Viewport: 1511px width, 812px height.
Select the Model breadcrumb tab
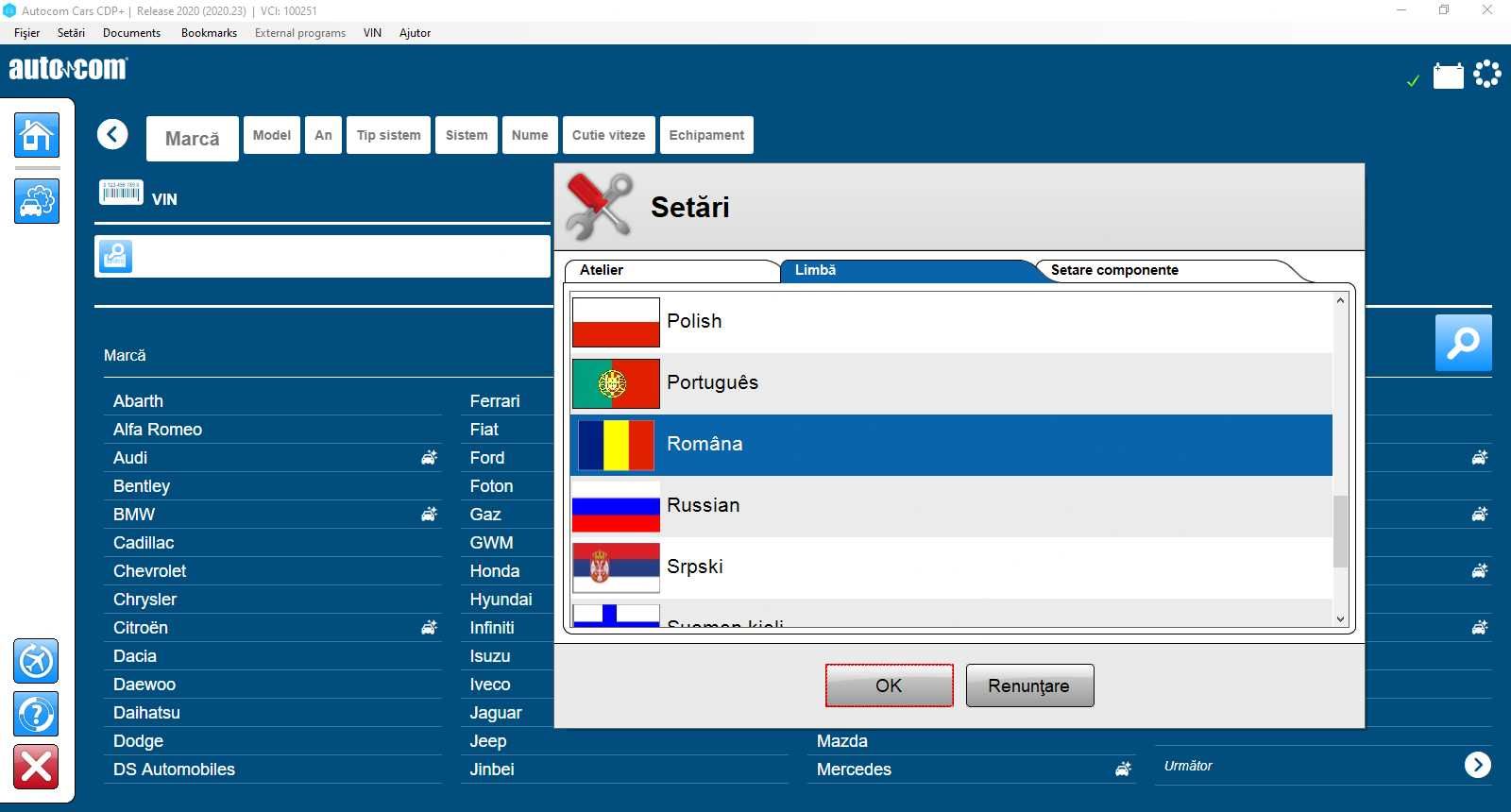click(x=272, y=135)
